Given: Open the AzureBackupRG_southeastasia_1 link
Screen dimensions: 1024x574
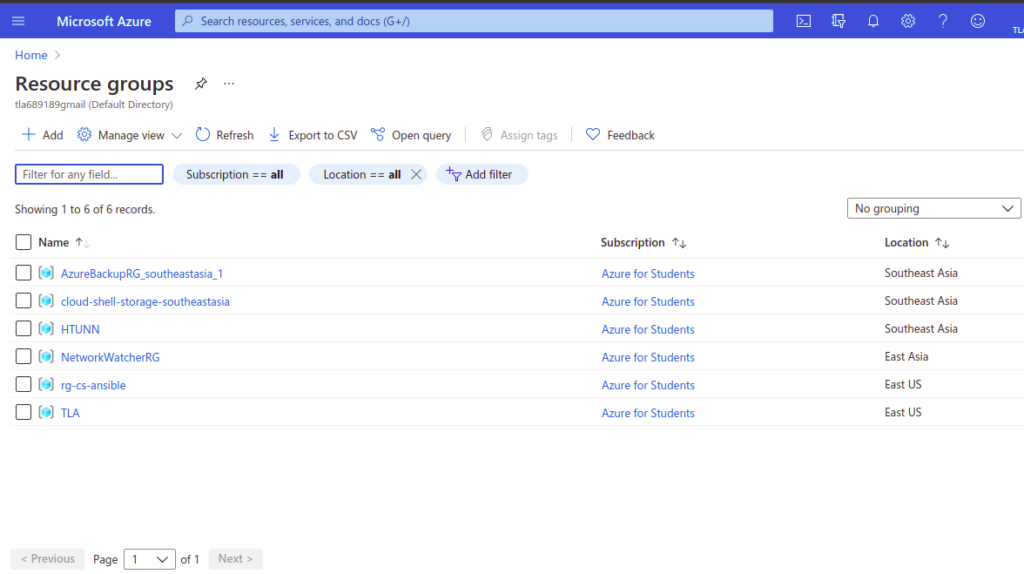Looking at the screenshot, I should [x=142, y=274].
